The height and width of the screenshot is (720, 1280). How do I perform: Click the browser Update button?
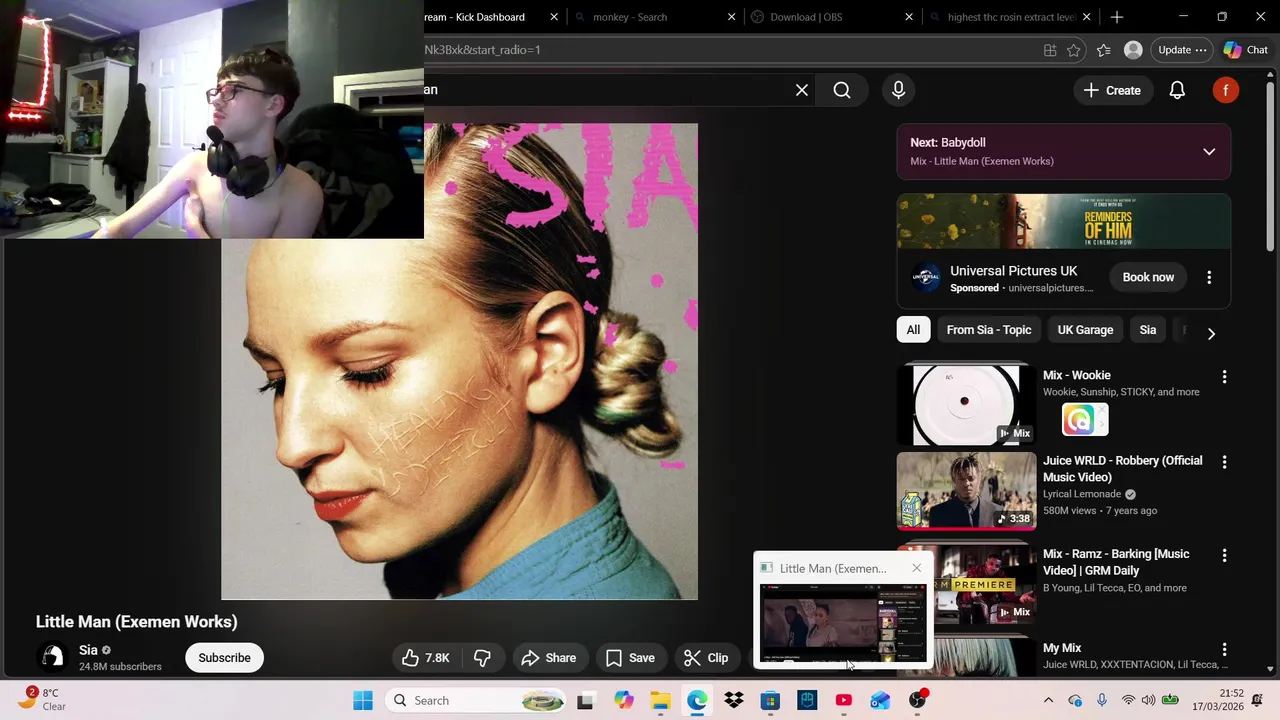click(x=1182, y=50)
